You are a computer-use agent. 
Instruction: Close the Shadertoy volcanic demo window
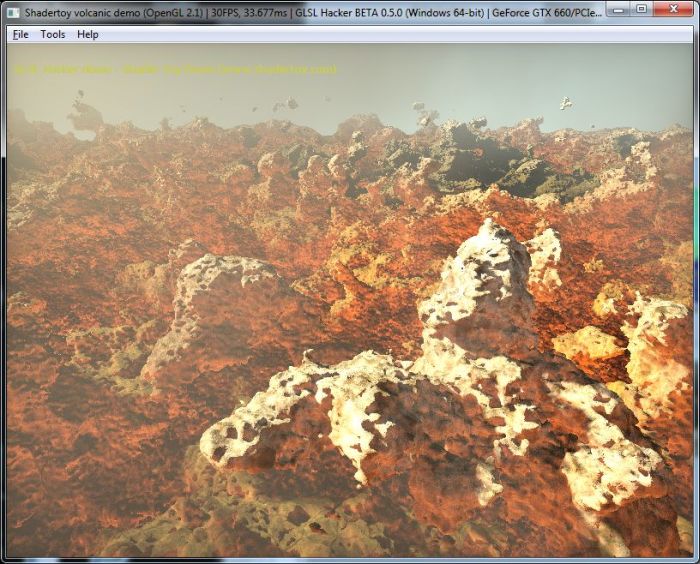click(x=674, y=9)
